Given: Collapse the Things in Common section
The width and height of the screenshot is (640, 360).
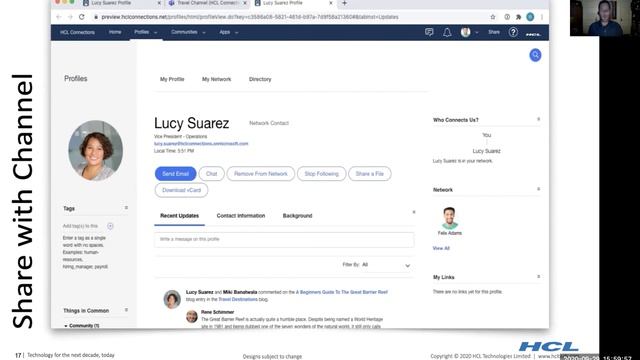Looking at the screenshot, I should pos(126,310).
